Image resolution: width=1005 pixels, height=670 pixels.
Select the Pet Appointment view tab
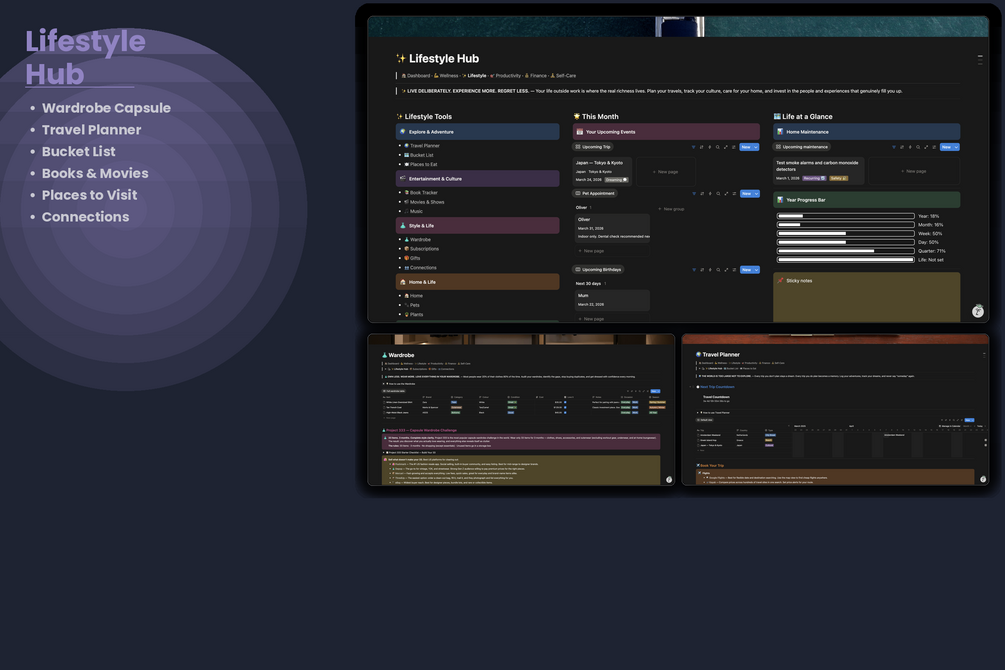point(595,193)
